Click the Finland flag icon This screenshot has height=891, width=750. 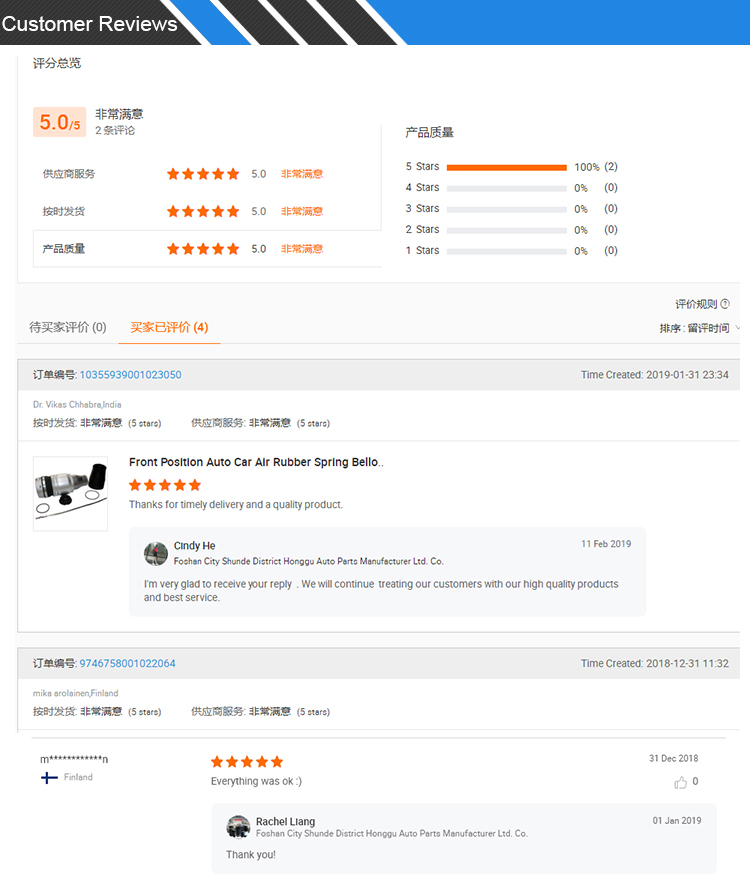click(49, 777)
